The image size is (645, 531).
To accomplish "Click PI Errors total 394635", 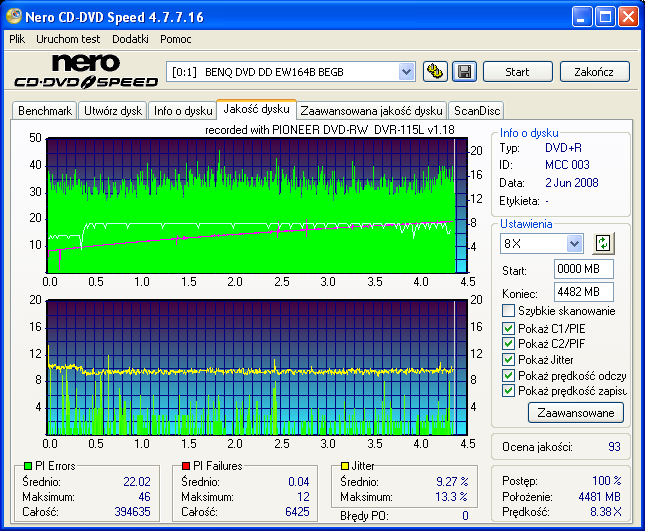I will [132, 512].
